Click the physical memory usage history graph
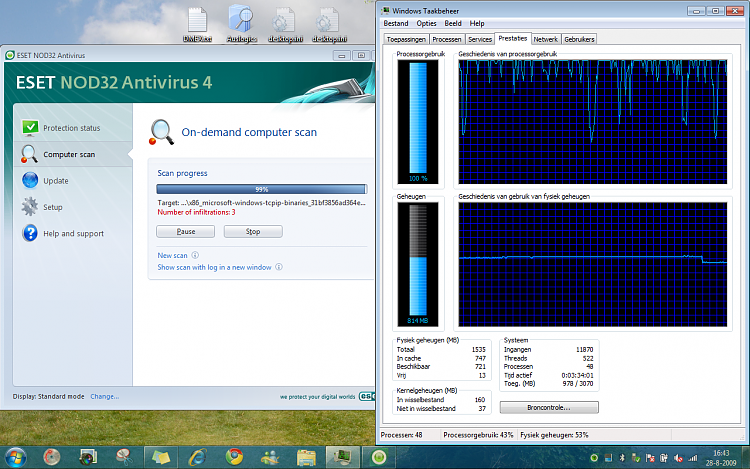 point(593,264)
